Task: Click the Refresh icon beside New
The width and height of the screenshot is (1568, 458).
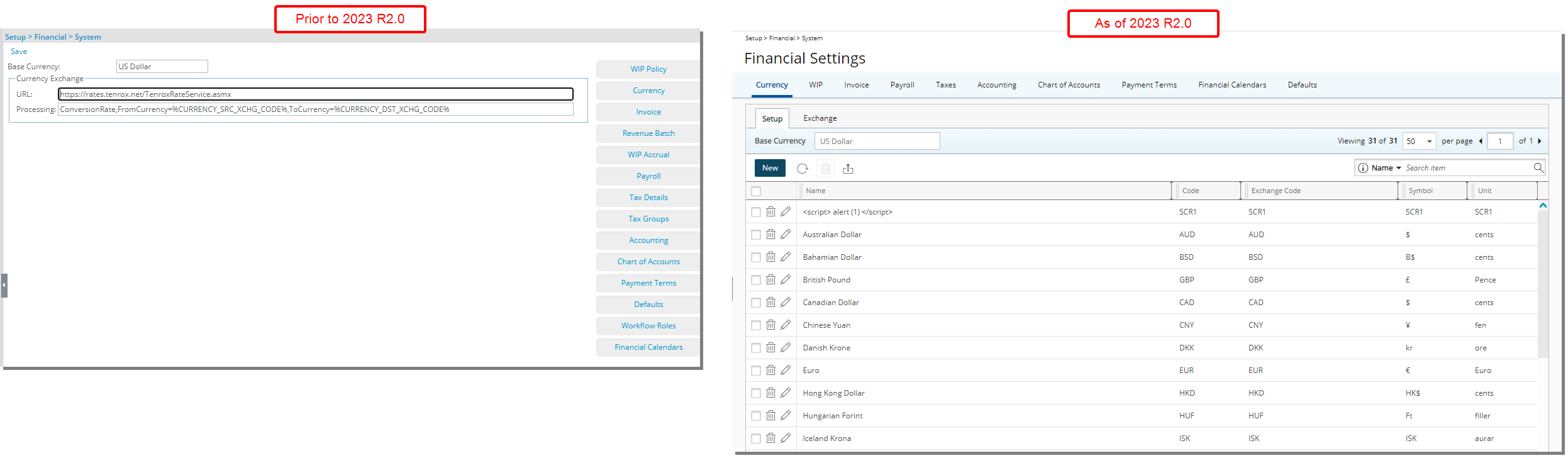Action: (802, 168)
